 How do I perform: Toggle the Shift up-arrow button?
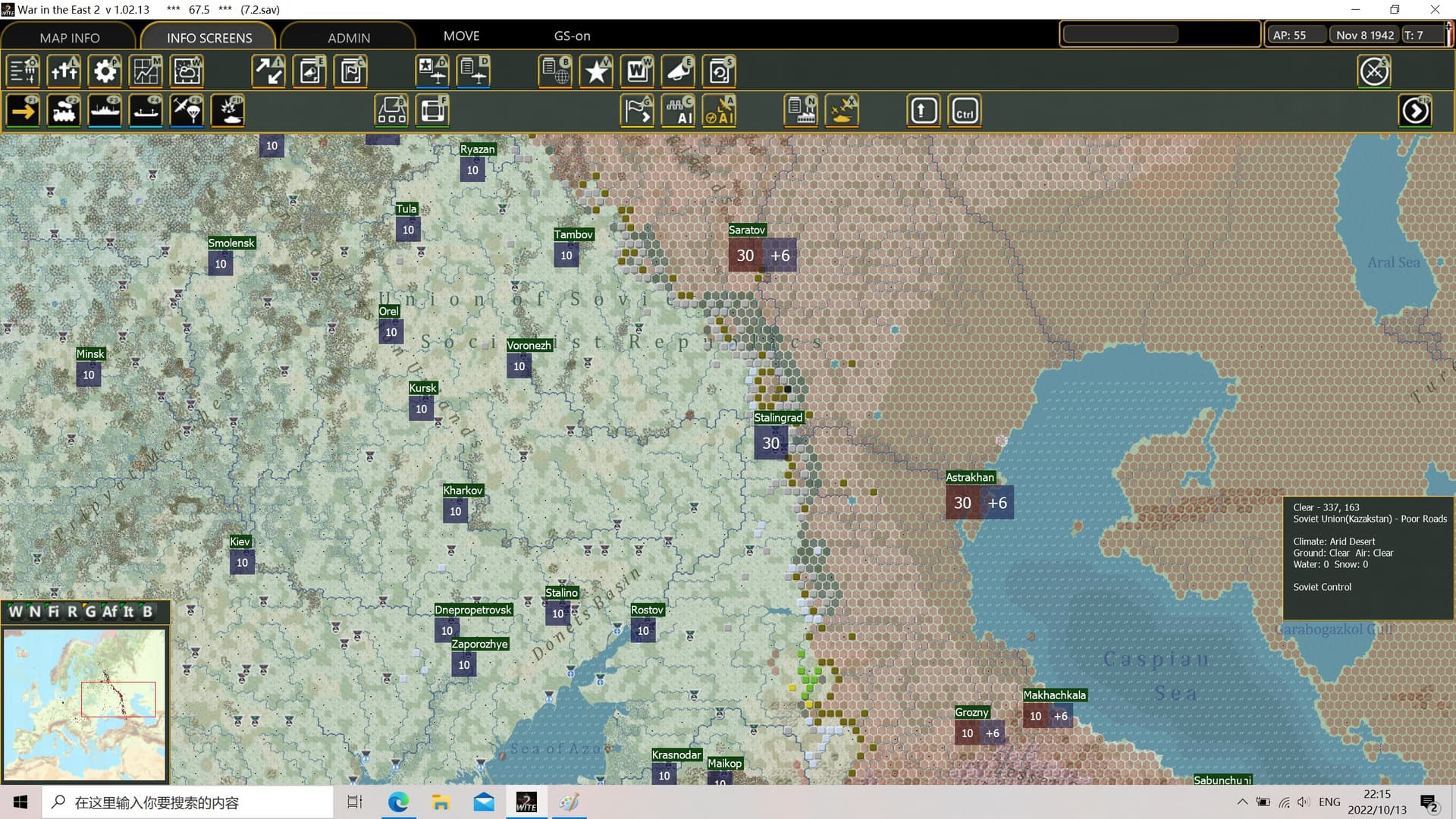pos(923,111)
